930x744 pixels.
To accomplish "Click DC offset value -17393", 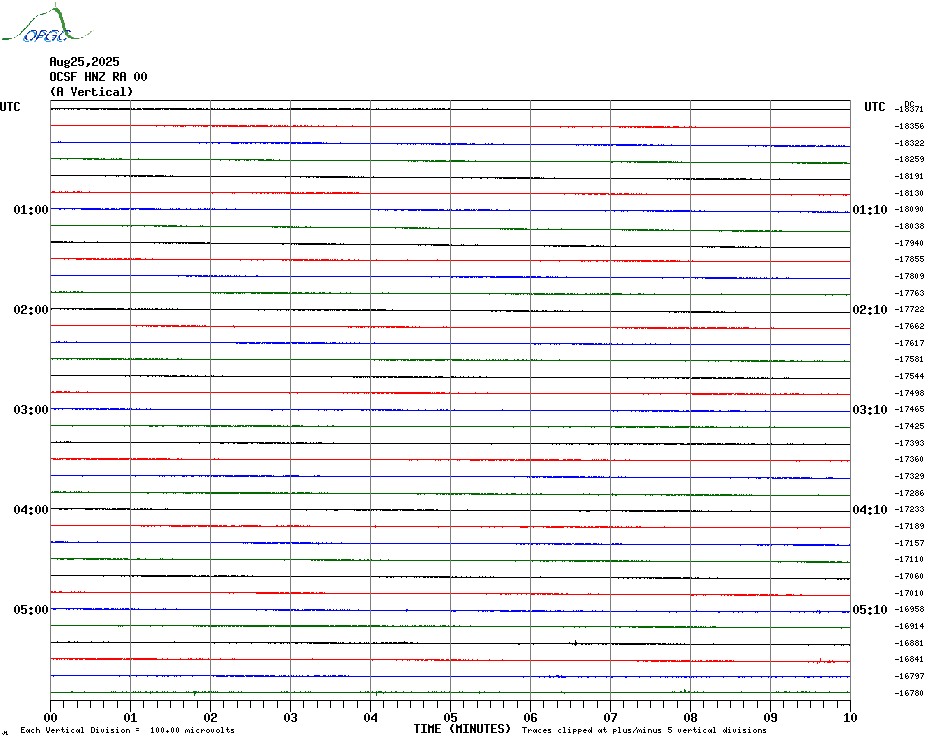I will [909, 443].
